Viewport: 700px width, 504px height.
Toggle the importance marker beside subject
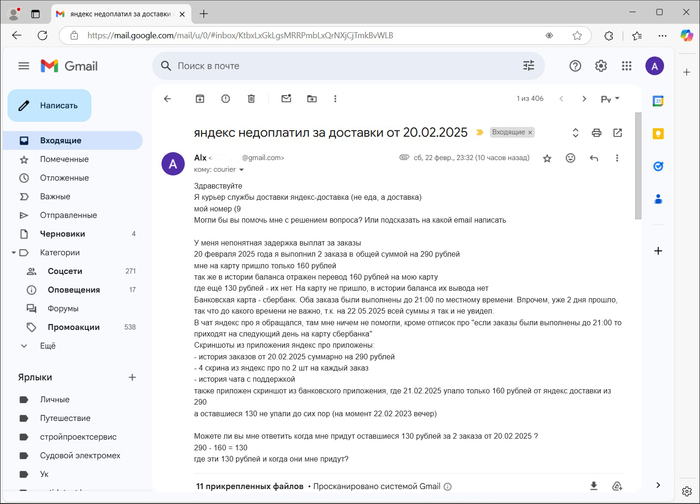point(480,132)
